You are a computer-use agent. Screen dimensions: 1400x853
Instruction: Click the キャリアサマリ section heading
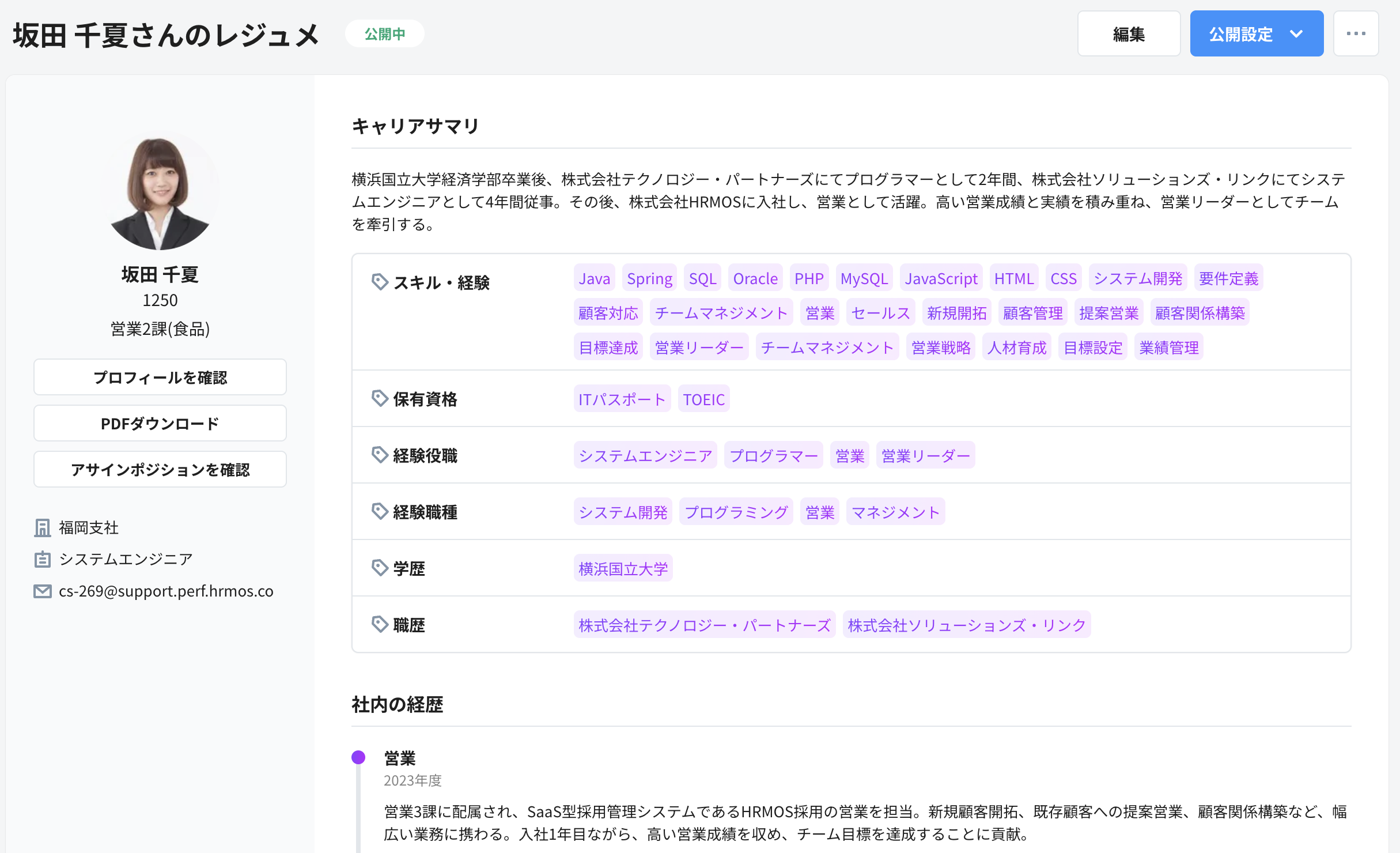pyautogui.click(x=415, y=126)
